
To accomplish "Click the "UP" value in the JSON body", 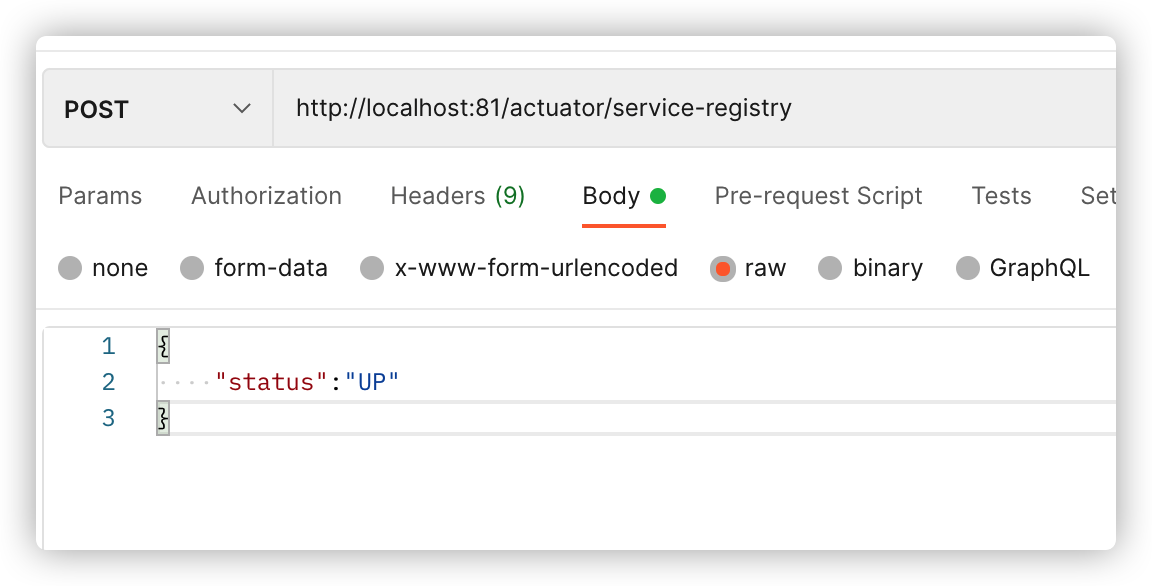I will coord(372,382).
